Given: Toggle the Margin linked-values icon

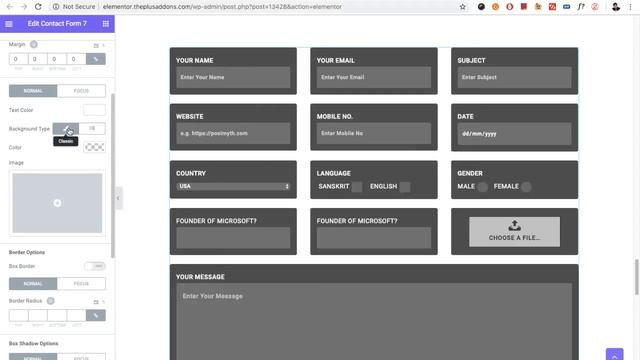Looking at the screenshot, I should (x=96, y=59).
